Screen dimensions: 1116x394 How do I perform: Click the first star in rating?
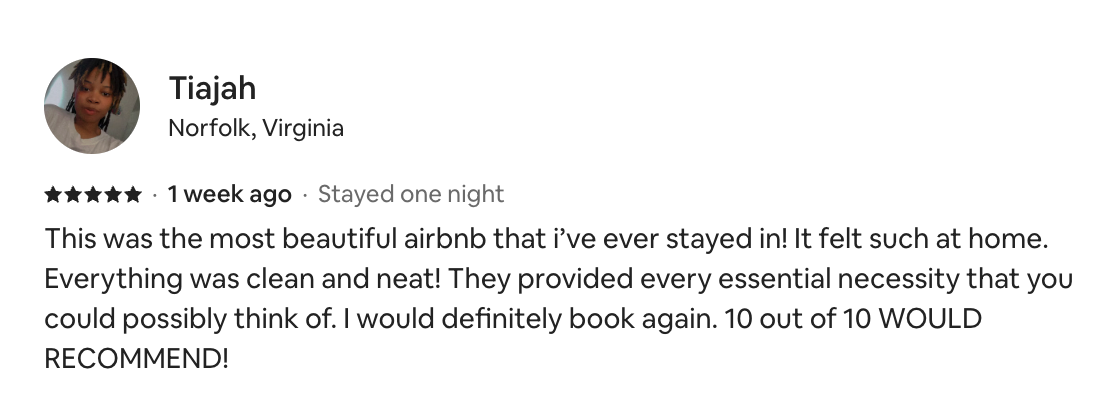coord(53,194)
